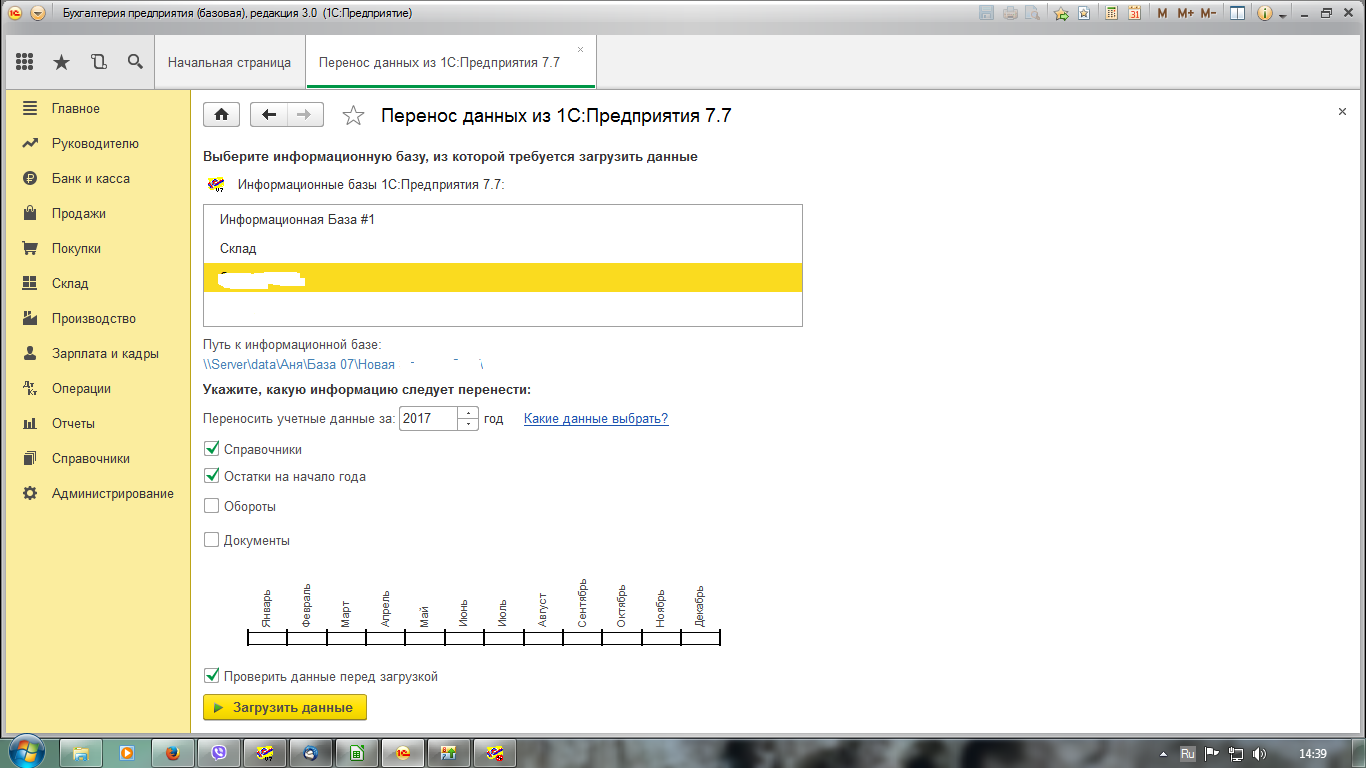Select the 'Перенос данных из 1С:Предприятия 7.7' tab

click(x=450, y=62)
